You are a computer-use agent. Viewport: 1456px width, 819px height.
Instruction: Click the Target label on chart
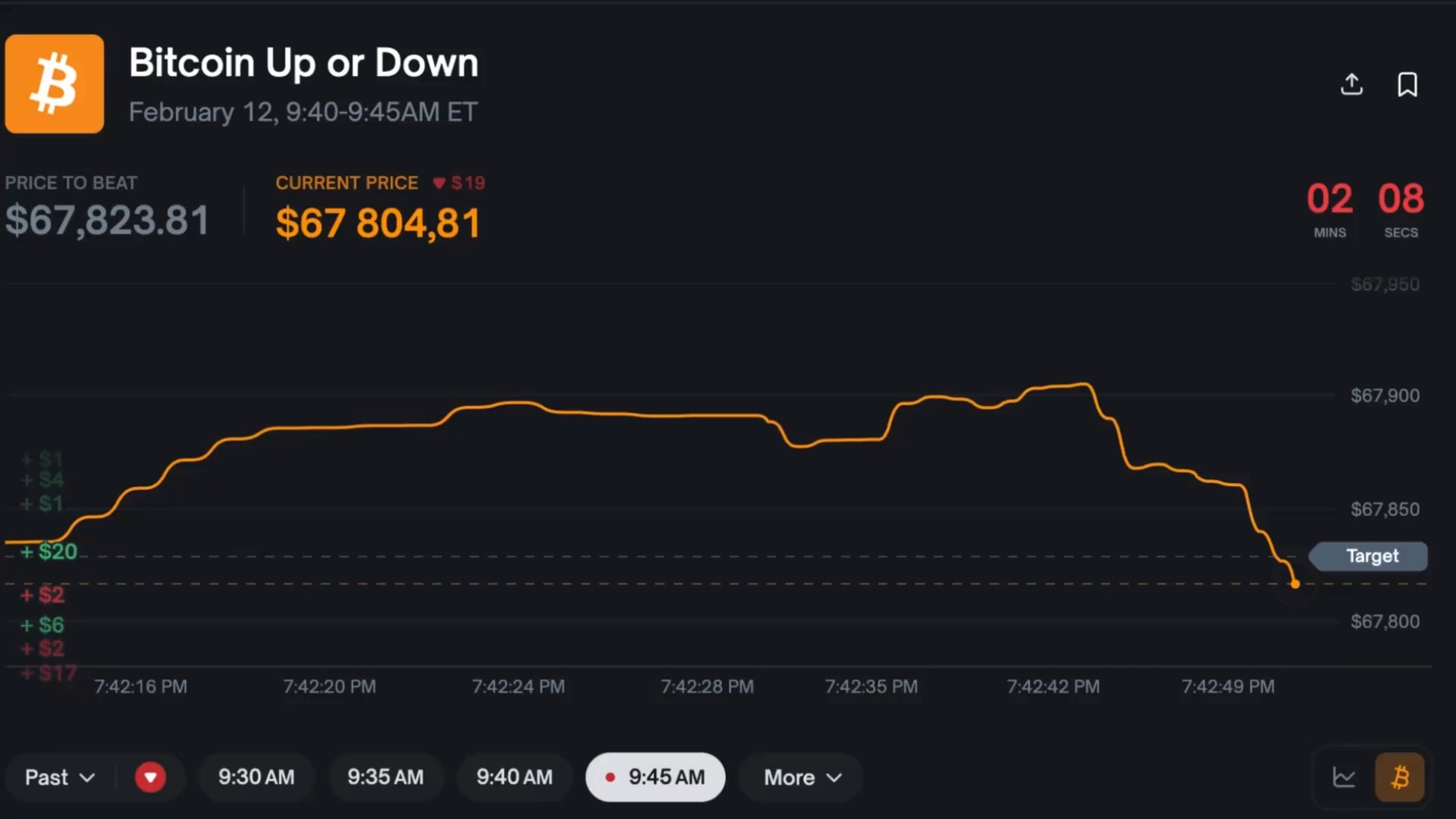pos(1371,556)
